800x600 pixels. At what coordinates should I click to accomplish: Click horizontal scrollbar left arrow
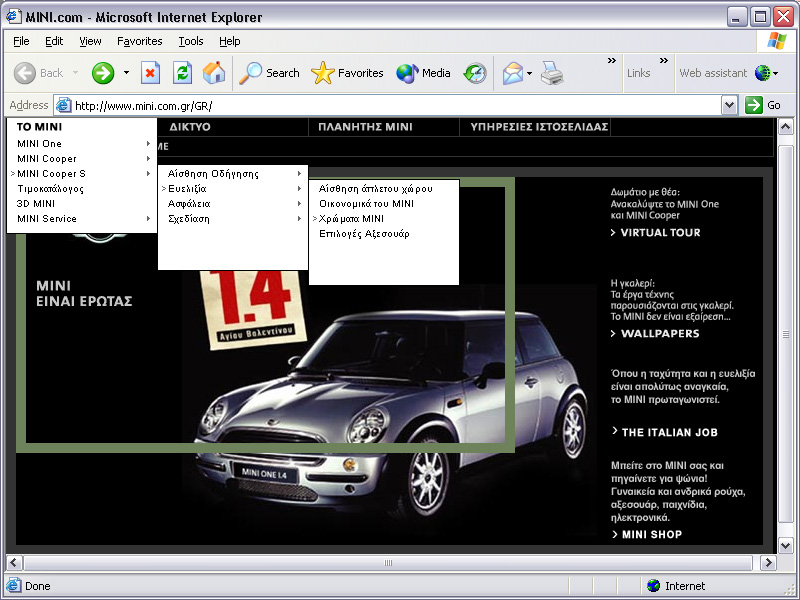14,563
